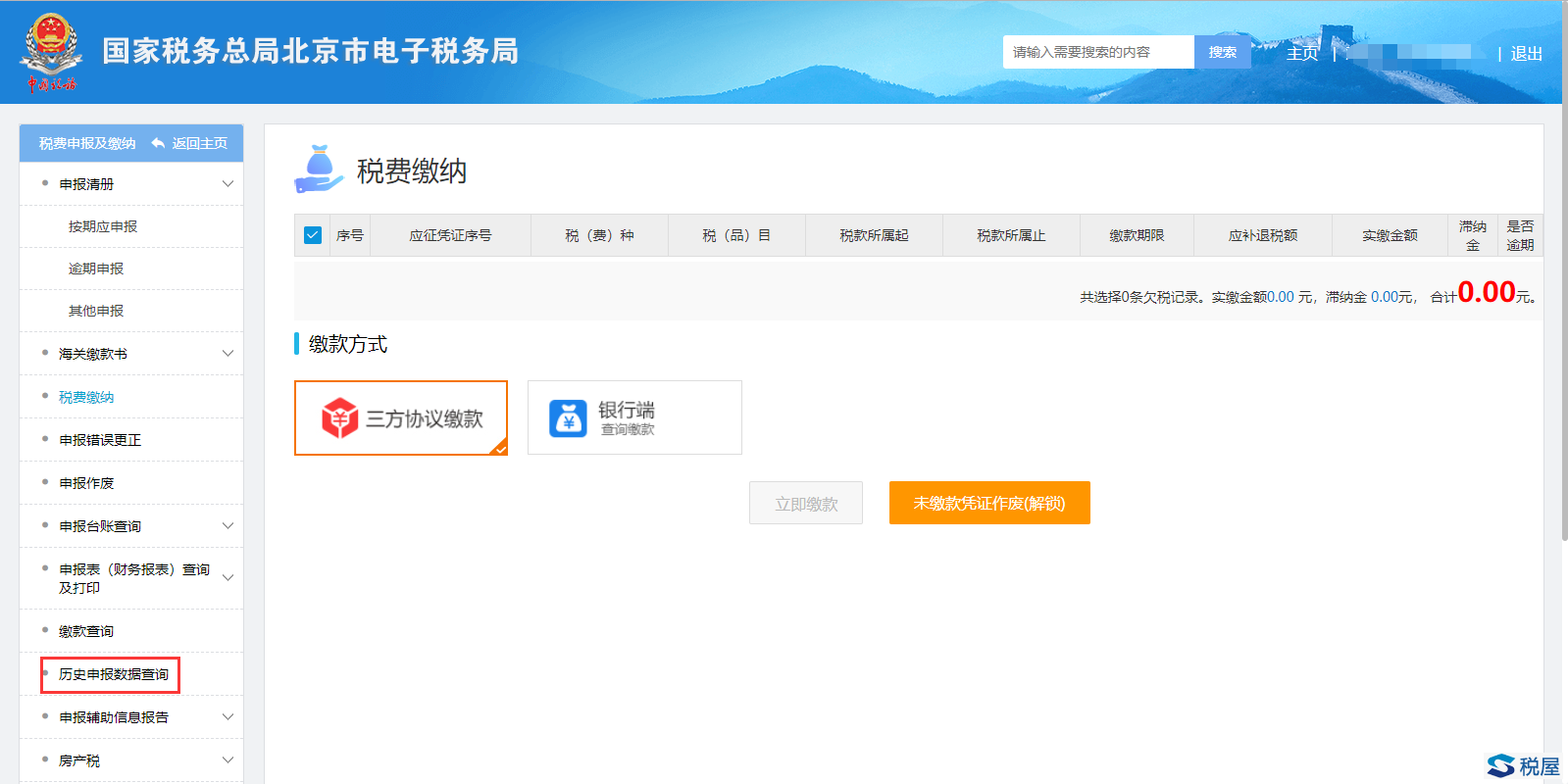Click the national tax emblem logo
The height and width of the screenshot is (784, 1568).
click(51, 51)
